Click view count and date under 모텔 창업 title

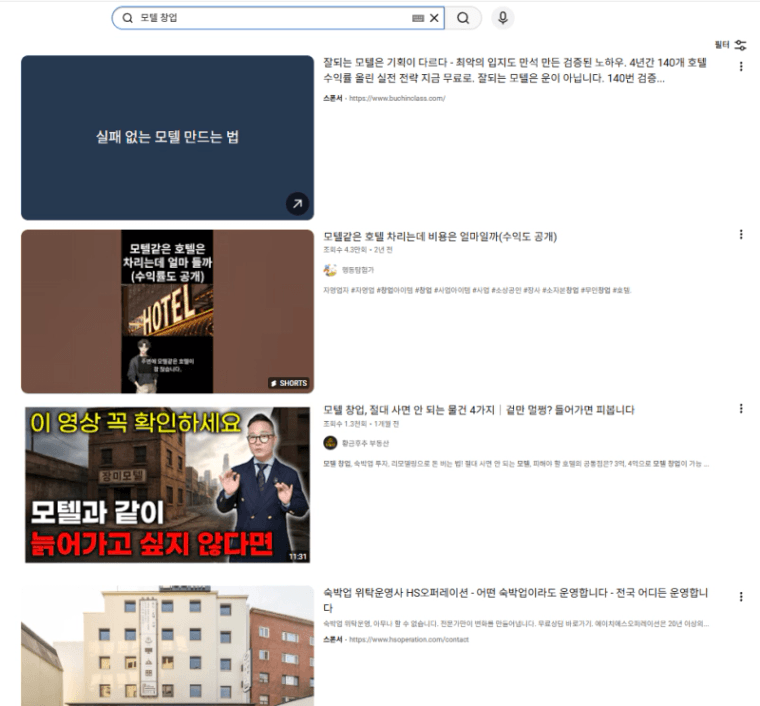click(361, 424)
